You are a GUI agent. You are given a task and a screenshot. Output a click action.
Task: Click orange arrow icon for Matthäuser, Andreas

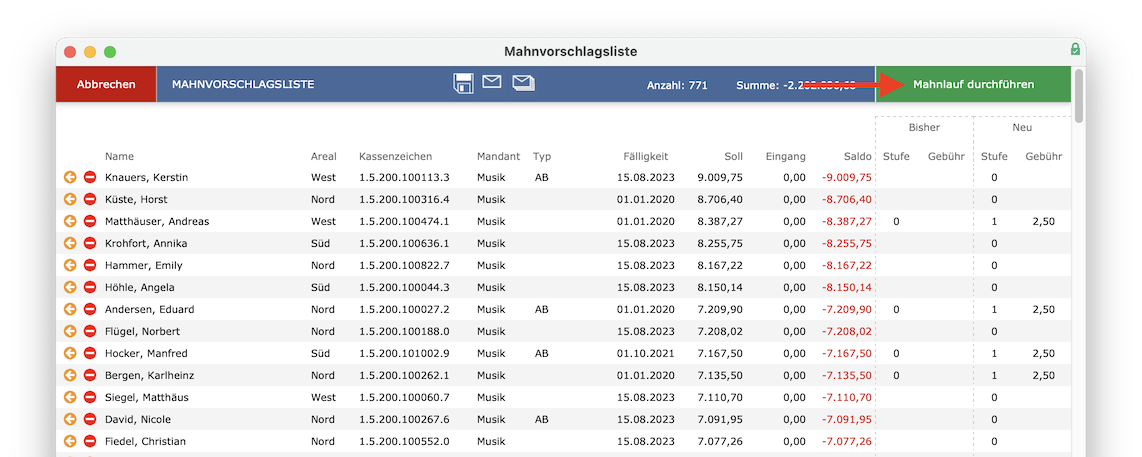point(70,221)
